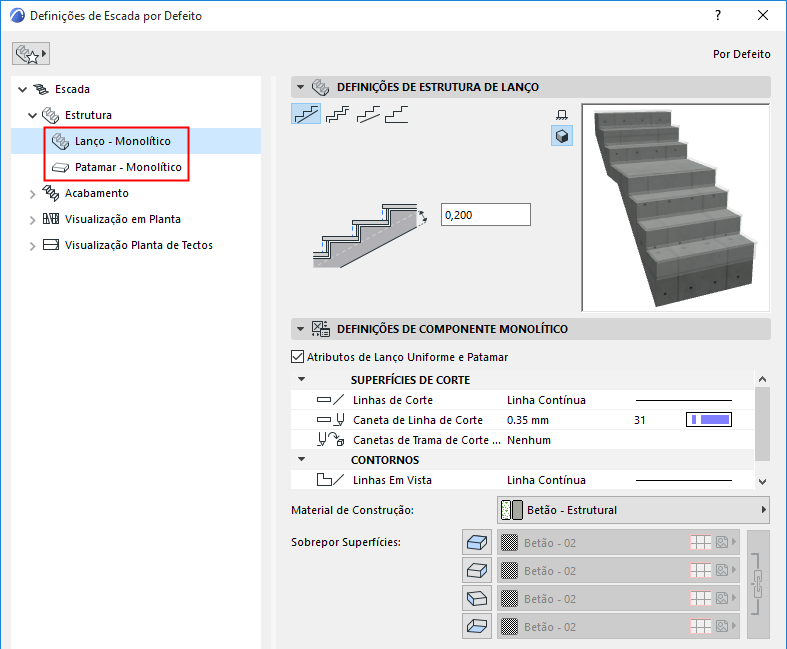Screen dimensions: 787x649
Task: Open second Betão - 02 surface dropdown
Action: [x=618, y=570]
